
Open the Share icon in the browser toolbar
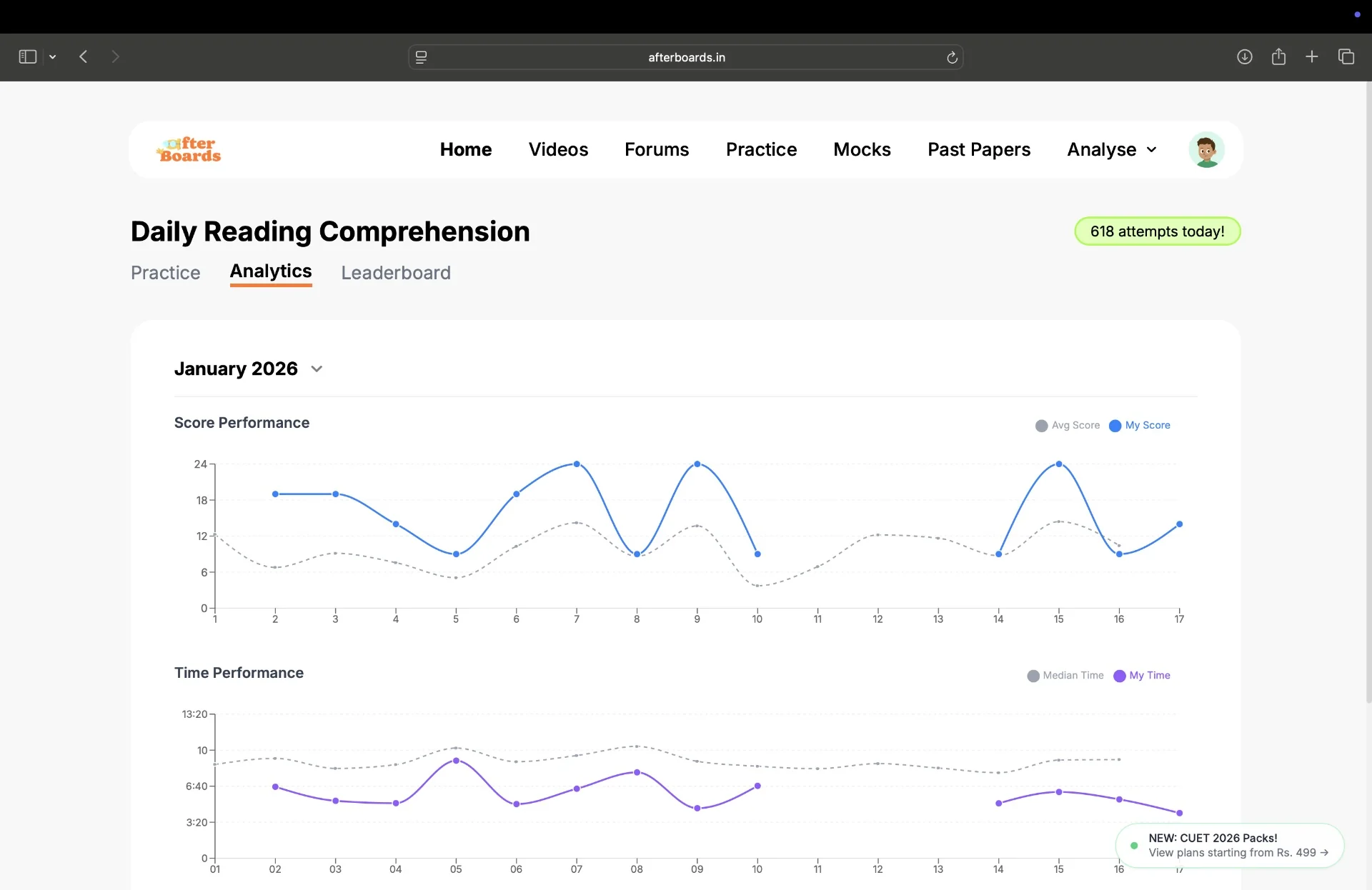[x=1279, y=56]
